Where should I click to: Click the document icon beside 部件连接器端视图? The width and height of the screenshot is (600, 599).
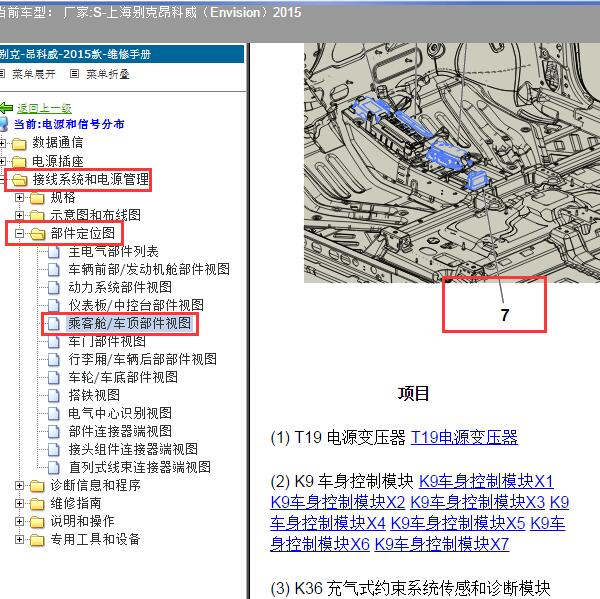[x=54, y=432]
